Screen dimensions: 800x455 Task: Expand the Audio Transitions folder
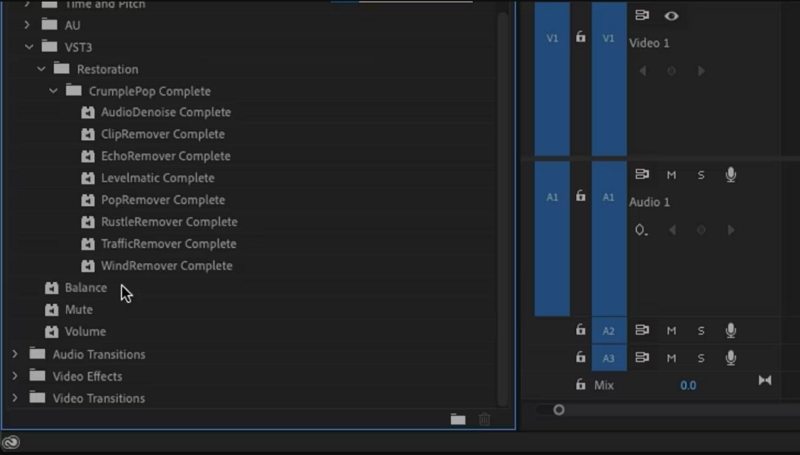15,354
